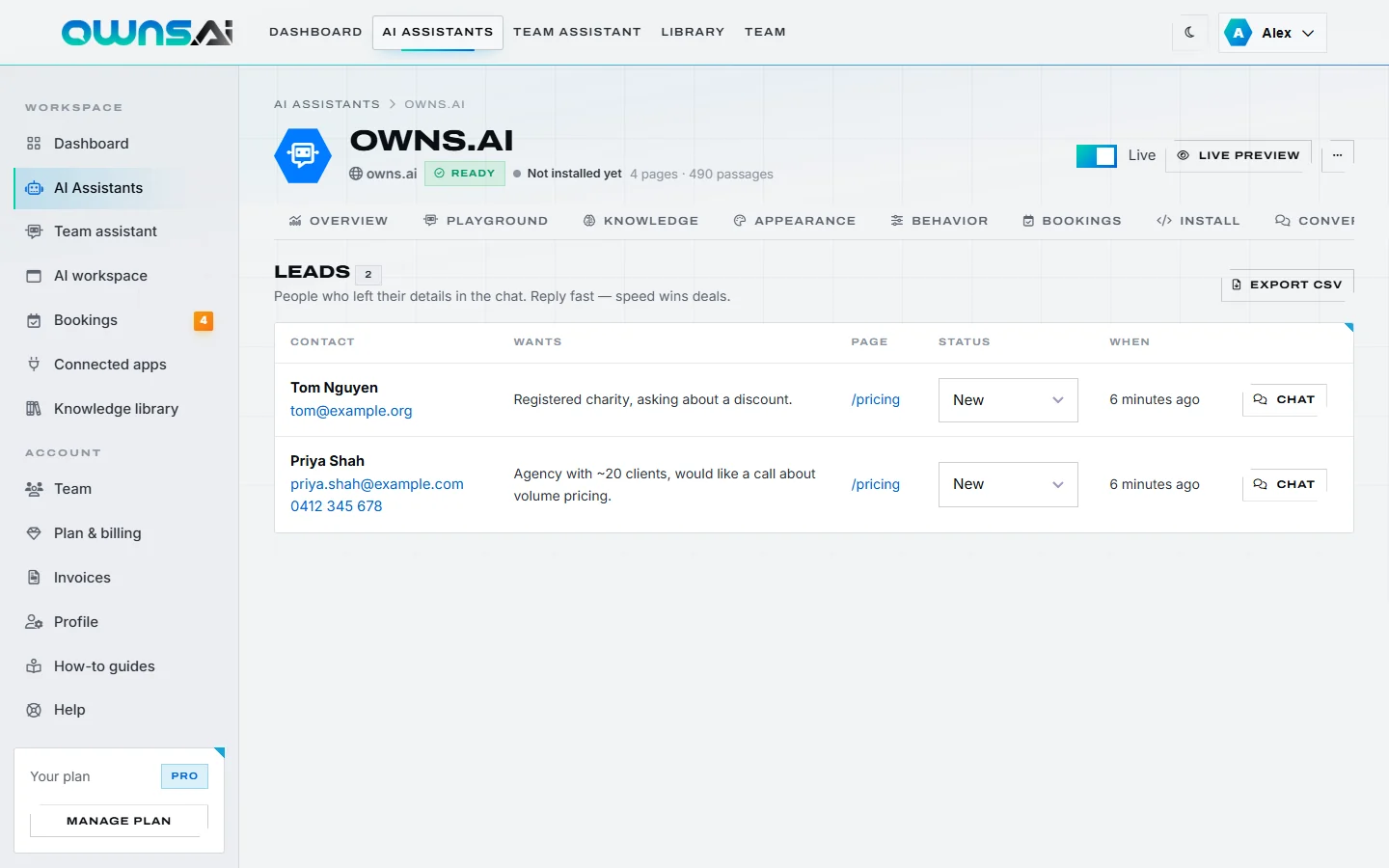Select Team Assistant top nav item

point(577,32)
